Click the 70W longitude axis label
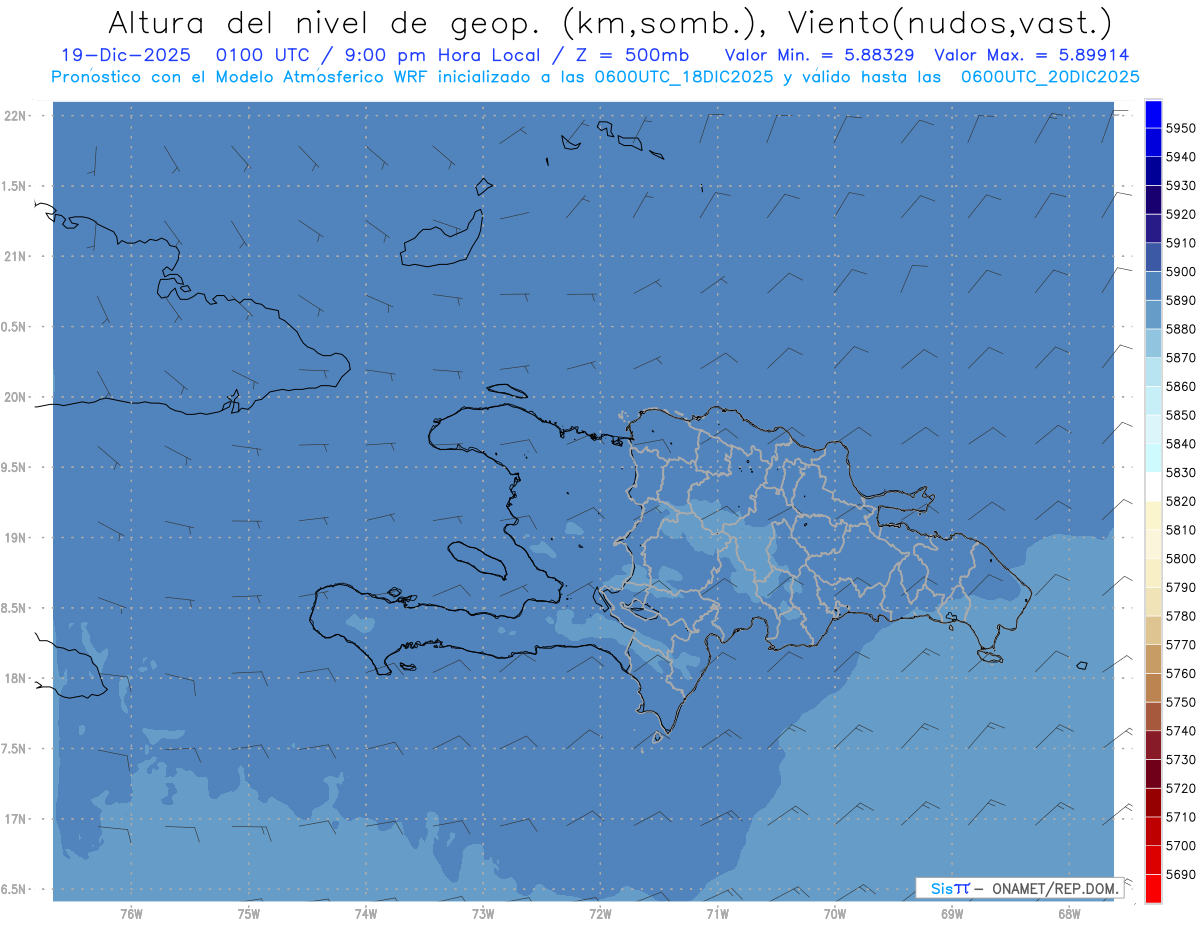The height and width of the screenshot is (927, 1200). point(834,913)
